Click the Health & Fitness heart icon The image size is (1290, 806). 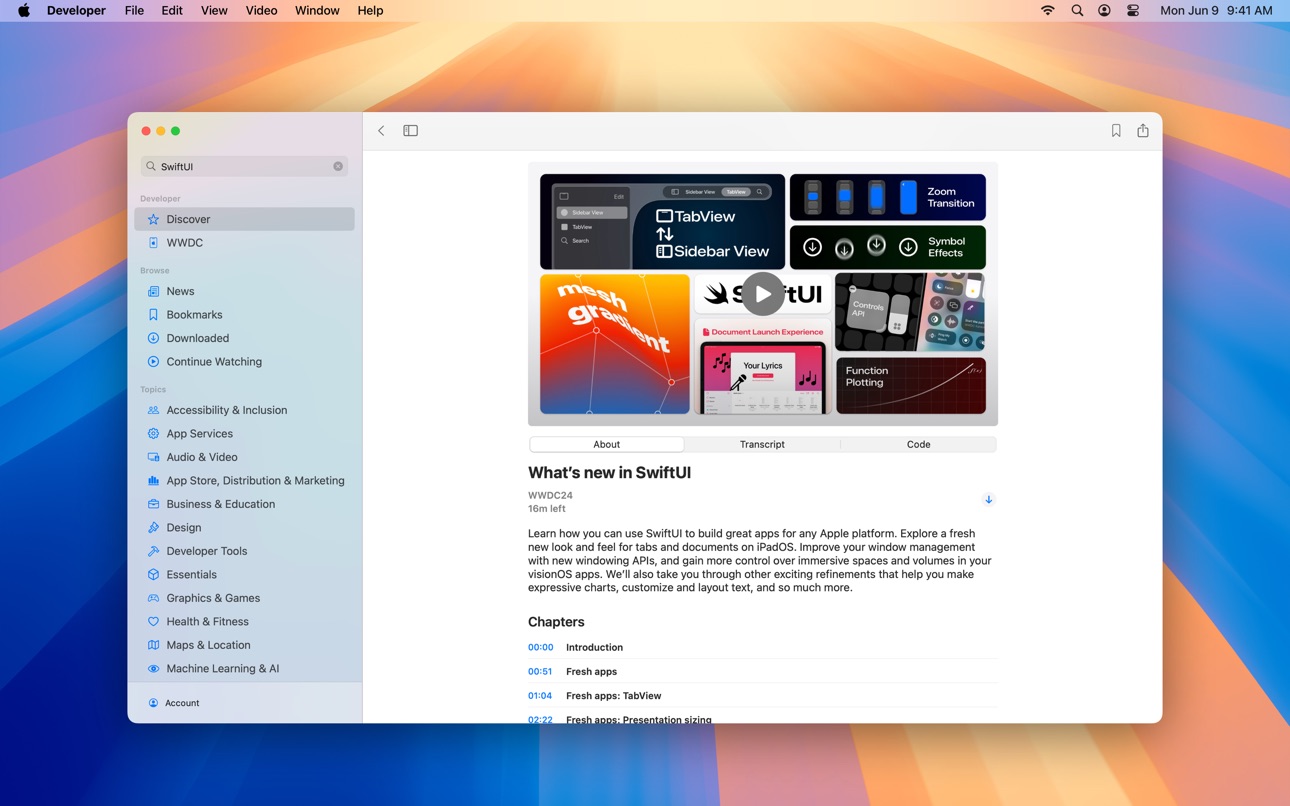point(153,622)
